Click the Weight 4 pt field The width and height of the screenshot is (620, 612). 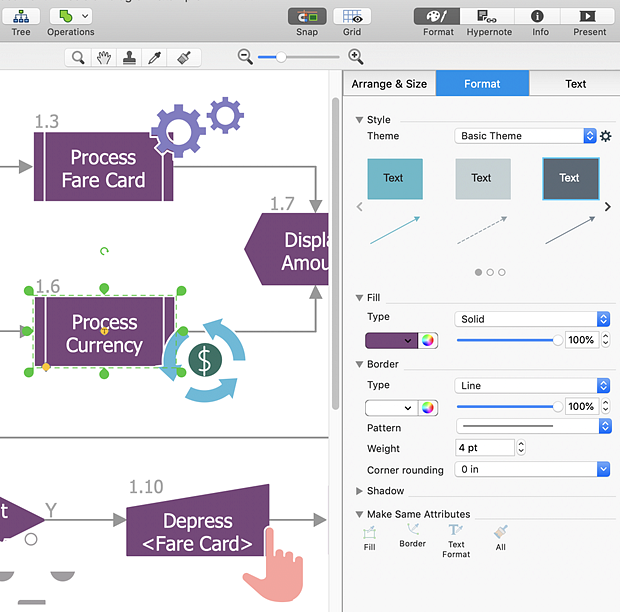(485, 448)
